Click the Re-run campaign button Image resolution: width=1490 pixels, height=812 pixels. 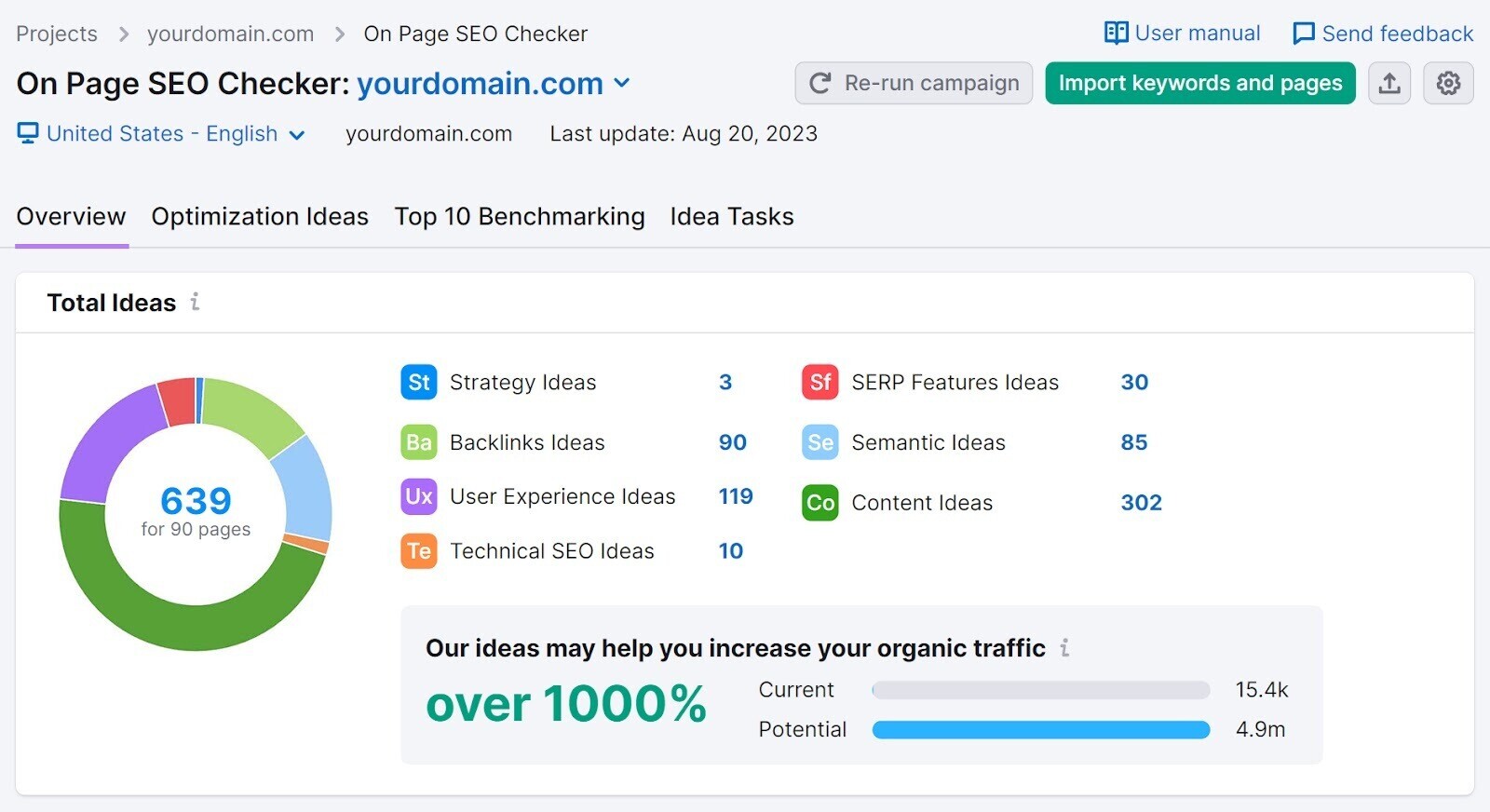(x=914, y=84)
